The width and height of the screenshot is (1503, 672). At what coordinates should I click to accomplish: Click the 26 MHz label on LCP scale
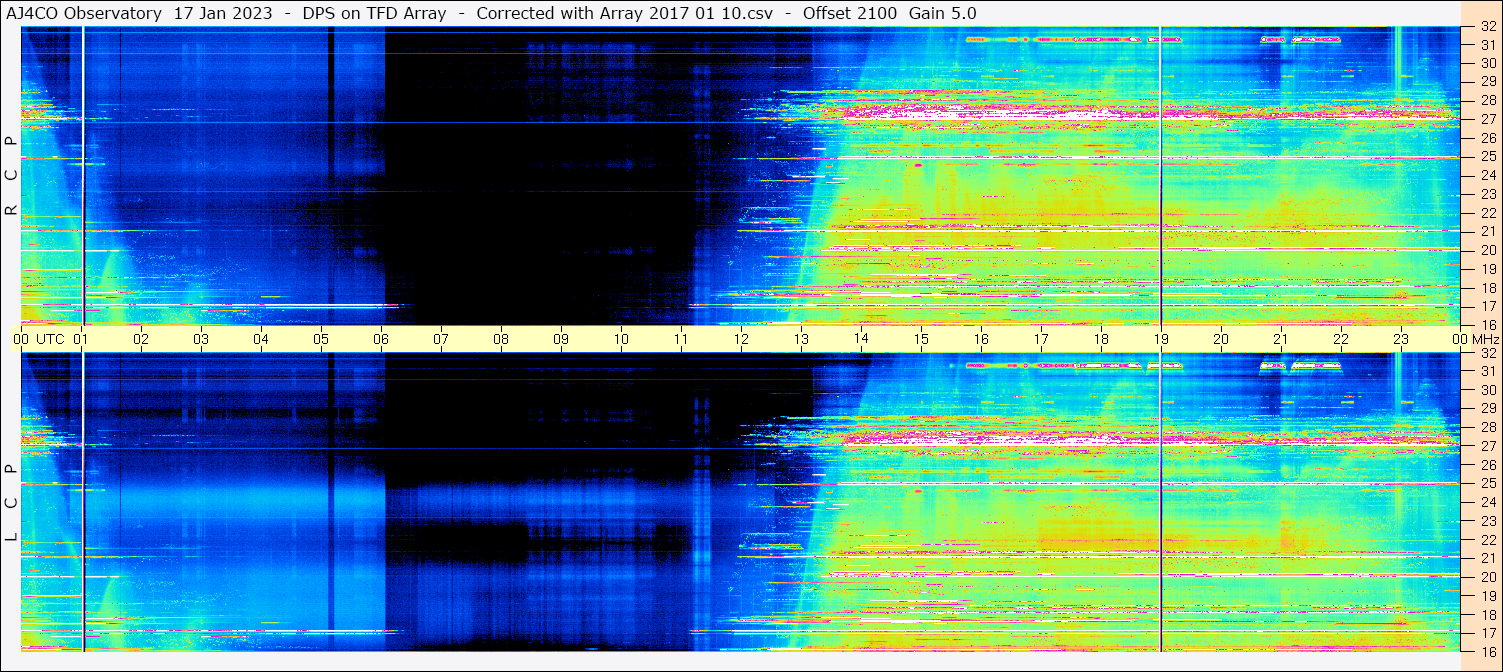[1487, 464]
